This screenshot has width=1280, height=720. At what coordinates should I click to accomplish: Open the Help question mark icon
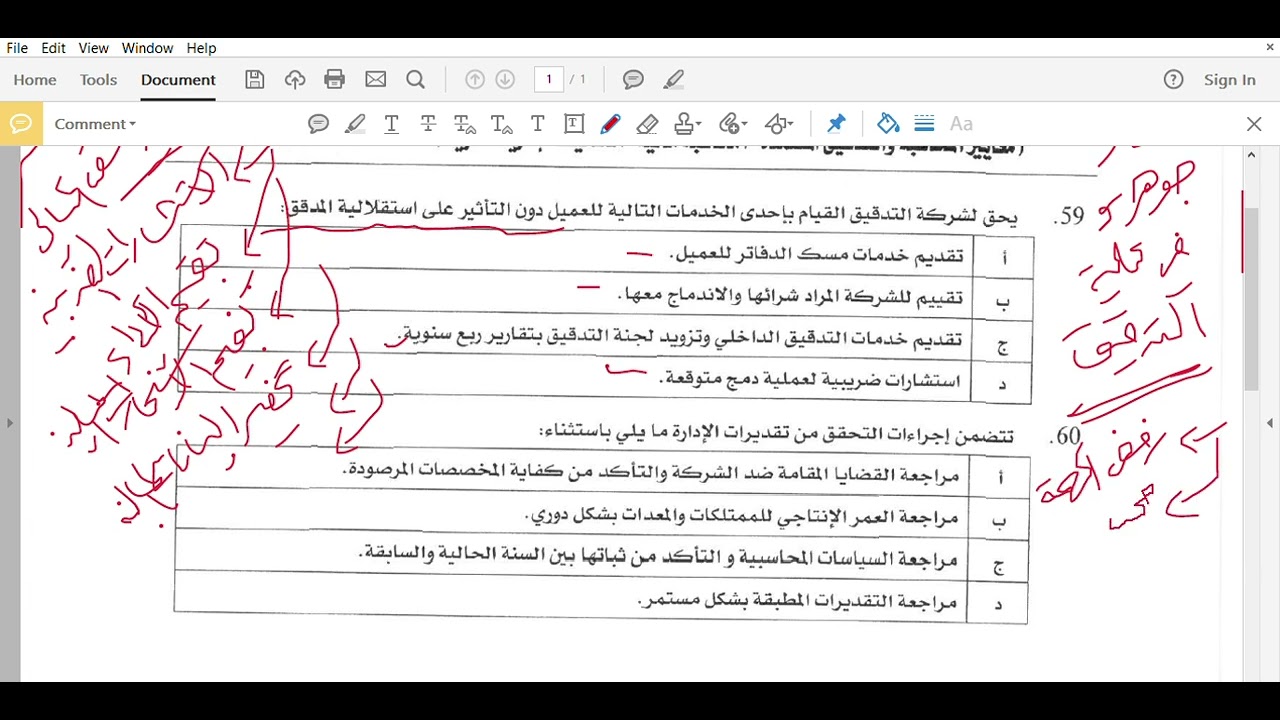coord(1174,80)
